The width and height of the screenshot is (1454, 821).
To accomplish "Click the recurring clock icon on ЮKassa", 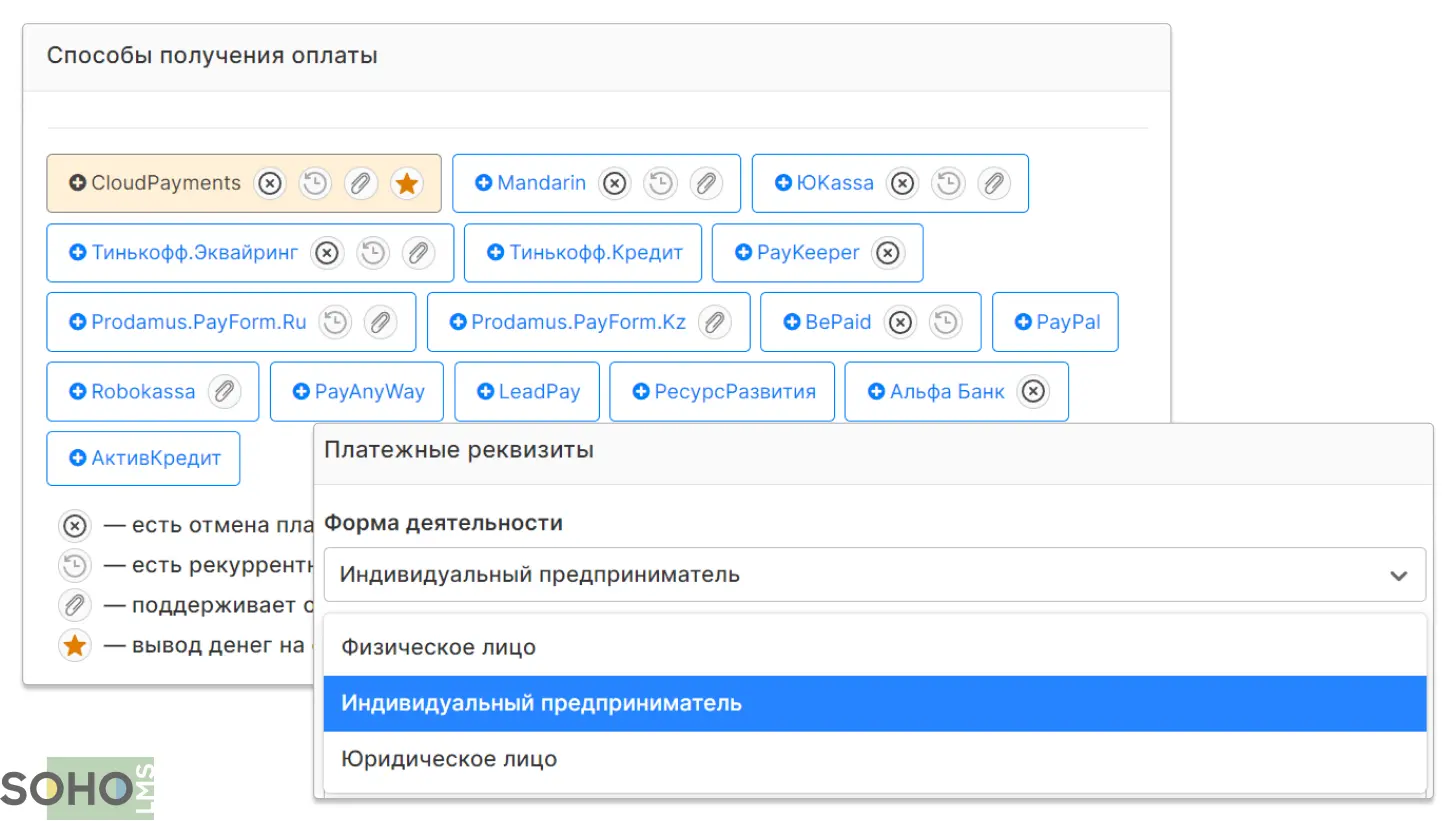I will click(x=948, y=183).
